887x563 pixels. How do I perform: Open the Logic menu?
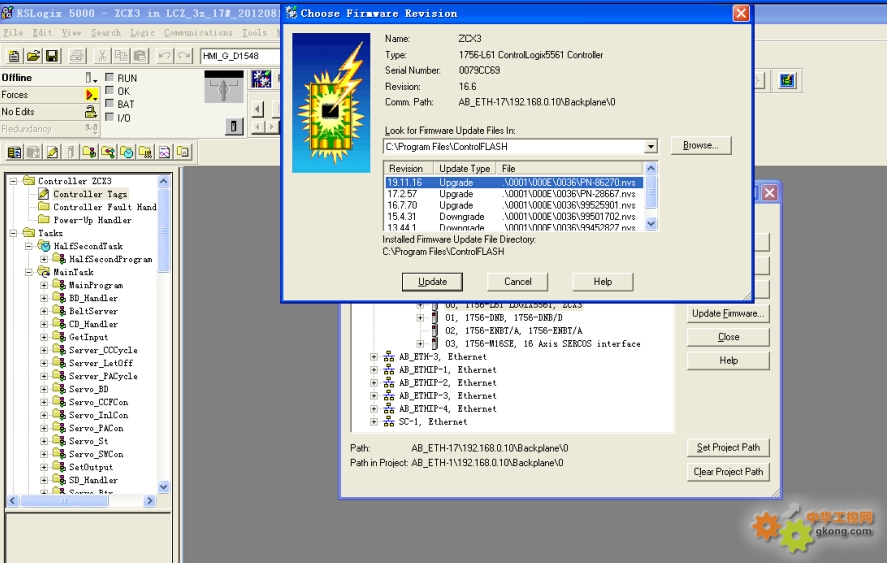(x=142, y=33)
